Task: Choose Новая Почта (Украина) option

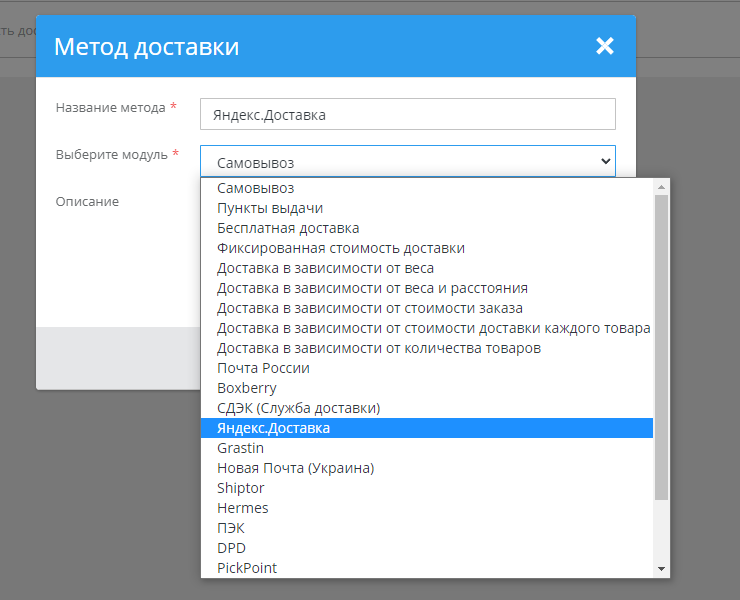Action: [x=295, y=468]
